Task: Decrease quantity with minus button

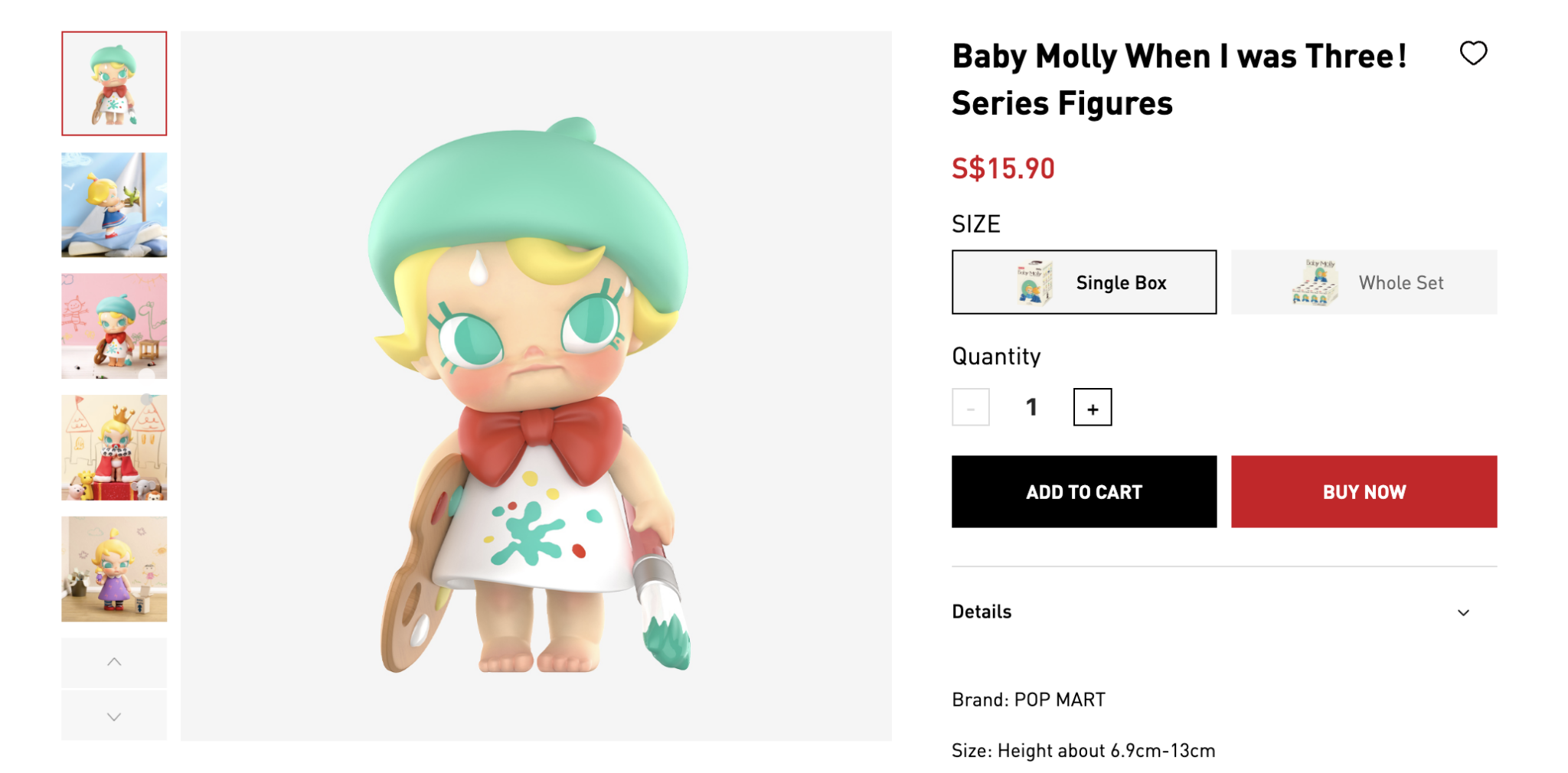Action: pyautogui.click(x=970, y=408)
